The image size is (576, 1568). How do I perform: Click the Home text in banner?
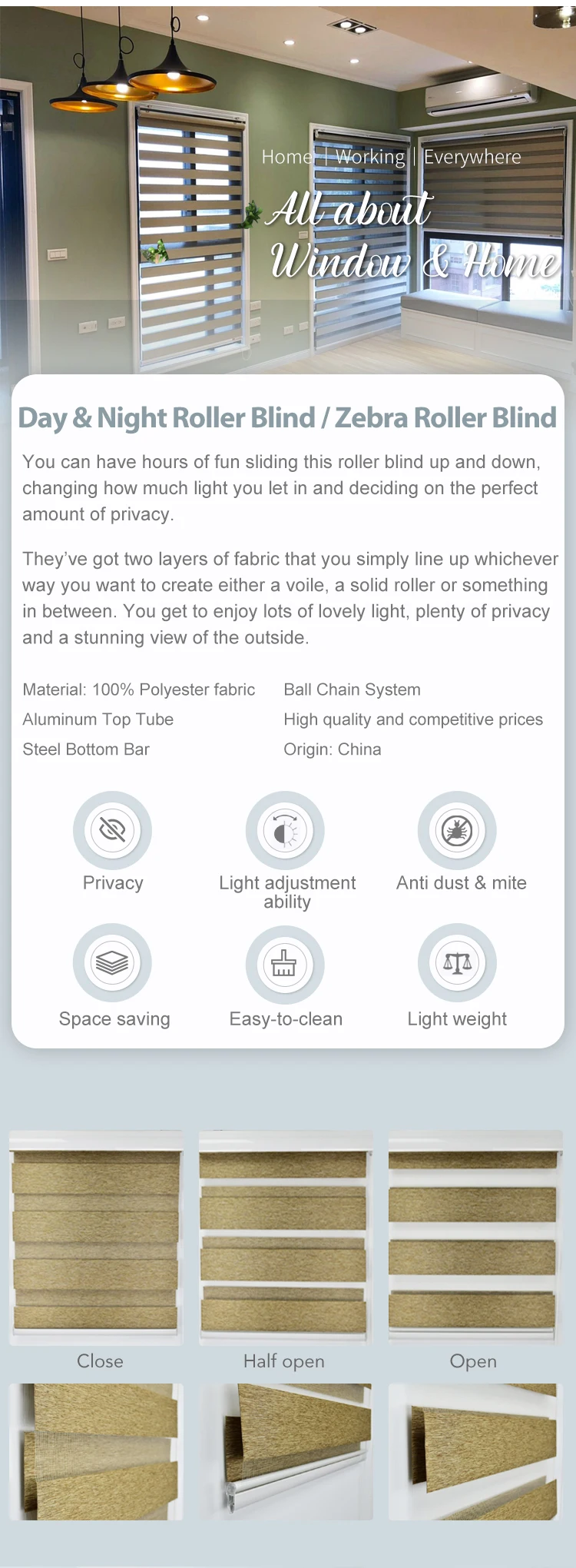[287, 157]
